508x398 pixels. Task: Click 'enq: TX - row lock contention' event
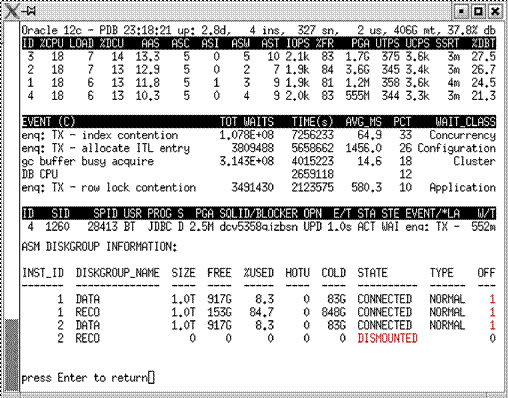[x=109, y=187]
